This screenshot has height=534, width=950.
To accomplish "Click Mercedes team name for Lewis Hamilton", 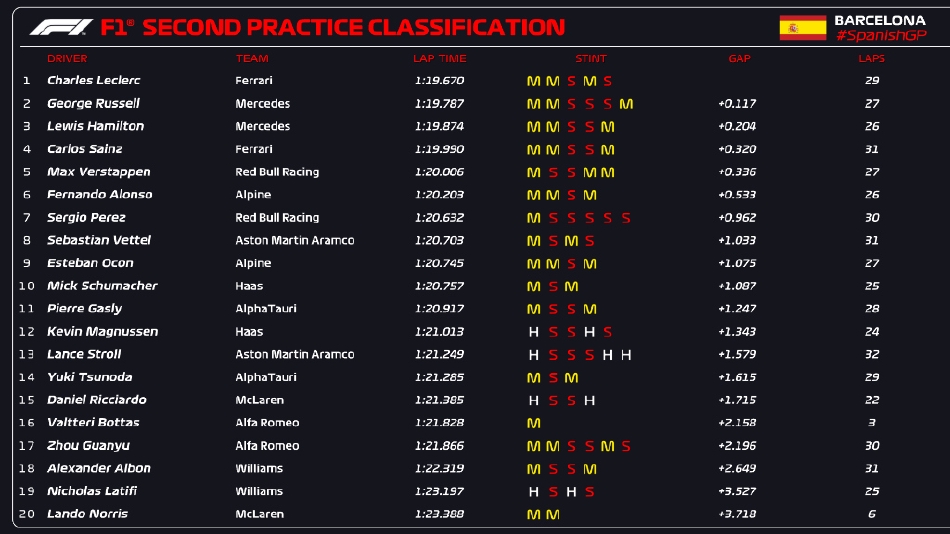I will tap(263, 127).
